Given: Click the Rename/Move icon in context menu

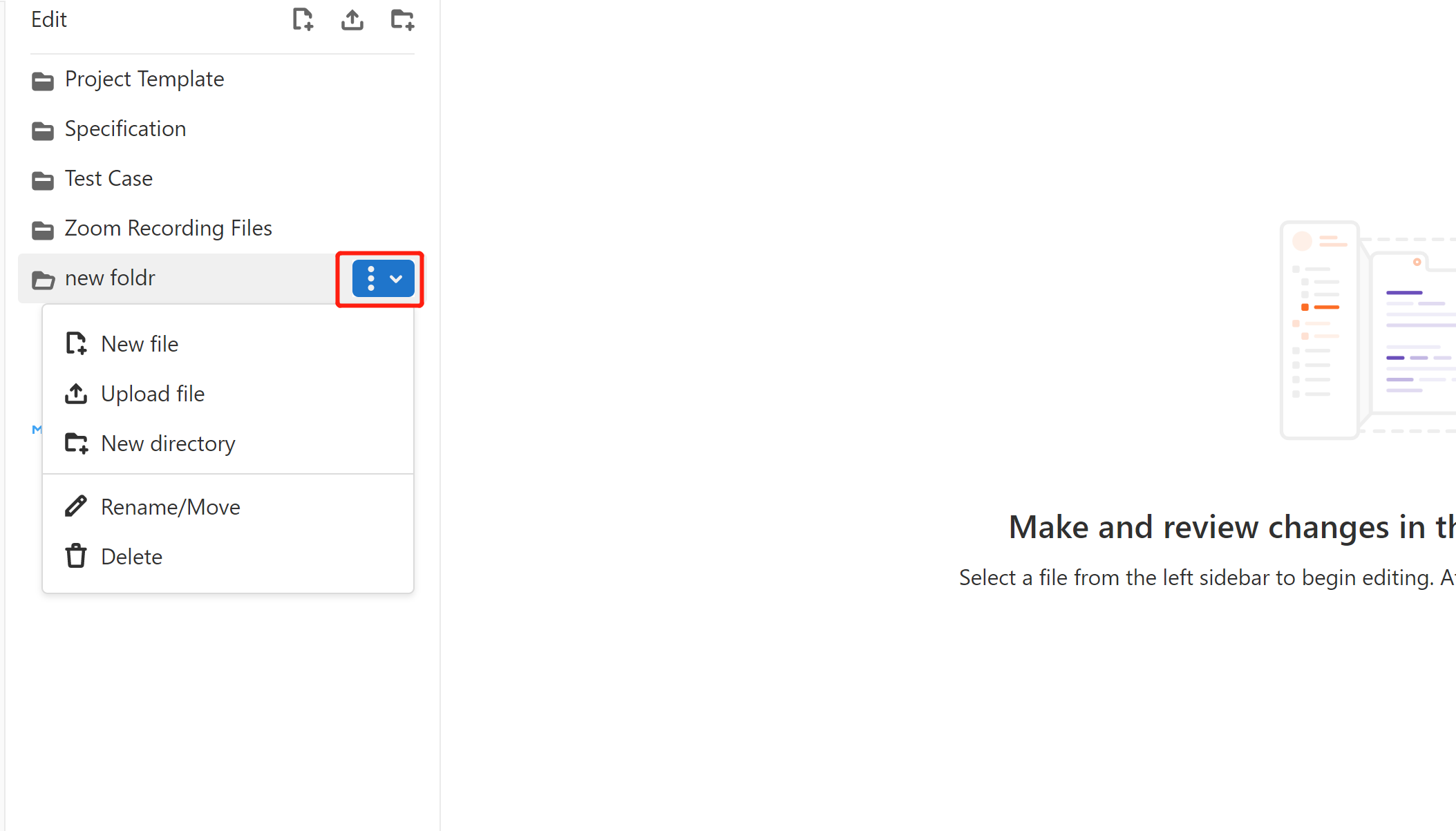Looking at the screenshot, I should [76, 507].
